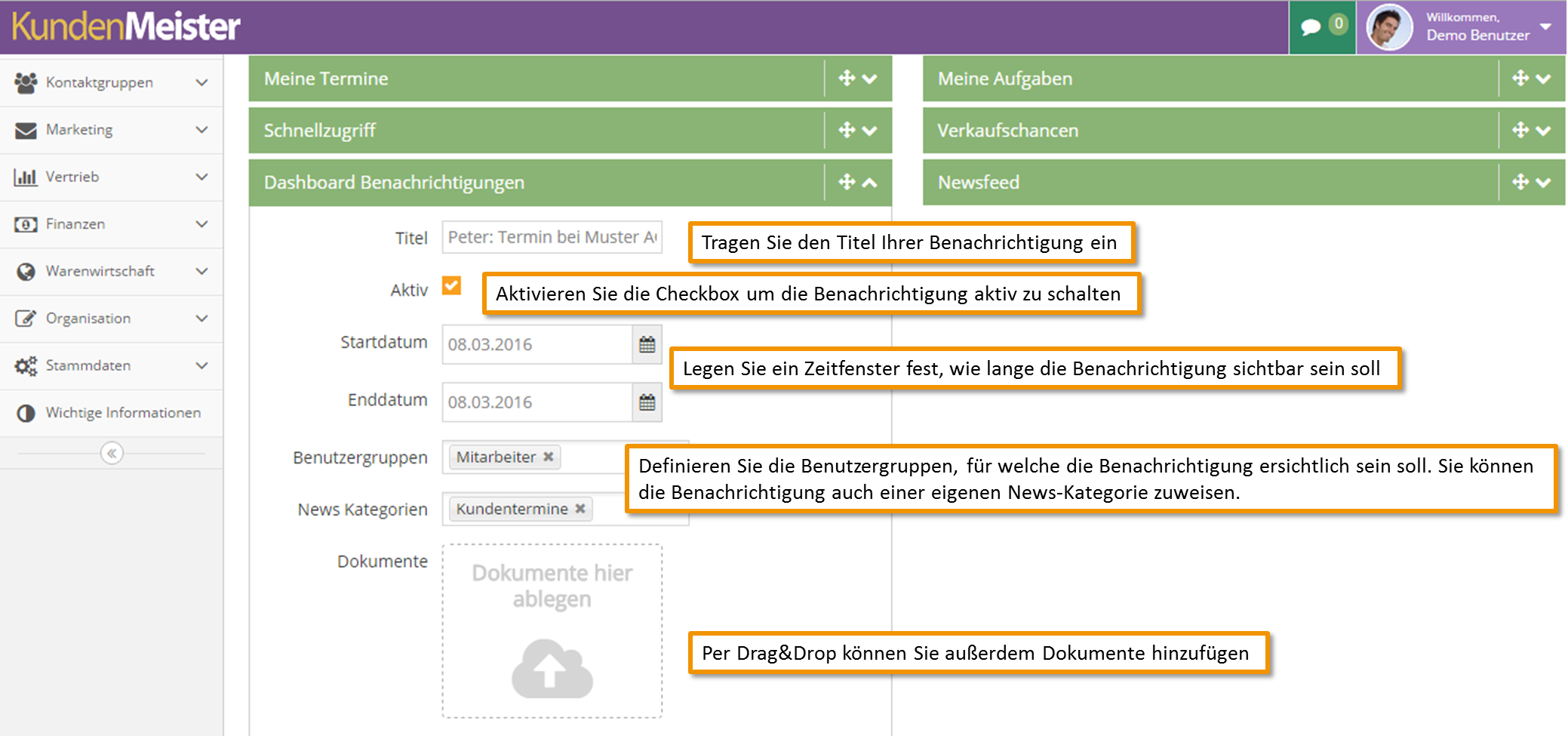This screenshot has height=736, width=1568.
Task: Click the Finanzen money icon
Action: click(26, 224)
